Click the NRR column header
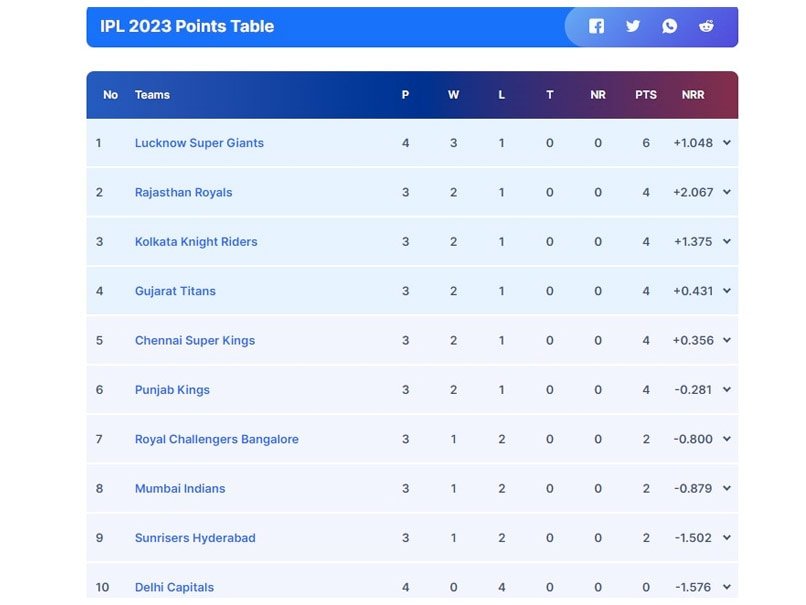 (693, 95)
